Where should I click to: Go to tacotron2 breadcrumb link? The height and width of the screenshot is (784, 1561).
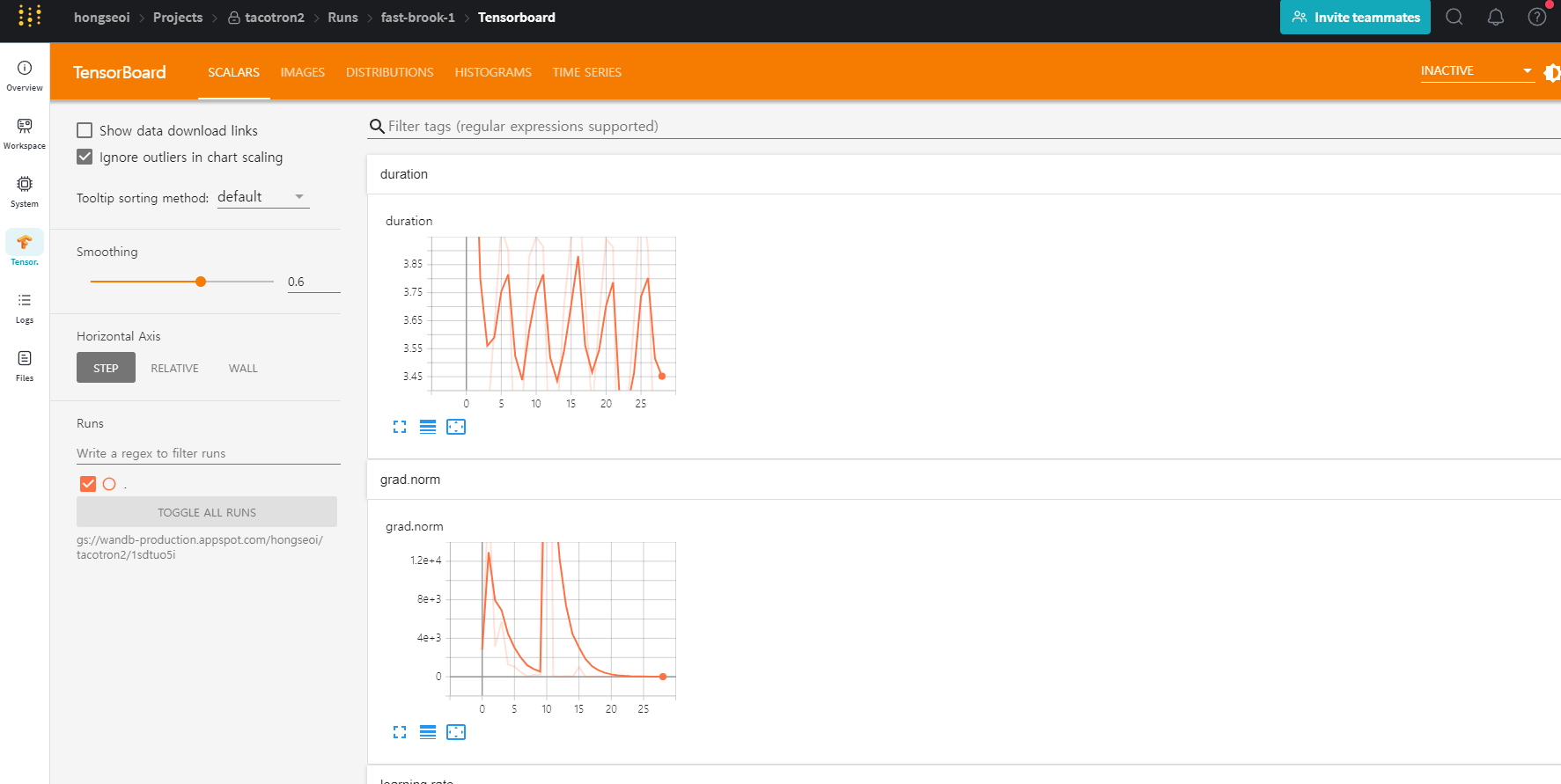pyautogui.click(x=275, y=18)
